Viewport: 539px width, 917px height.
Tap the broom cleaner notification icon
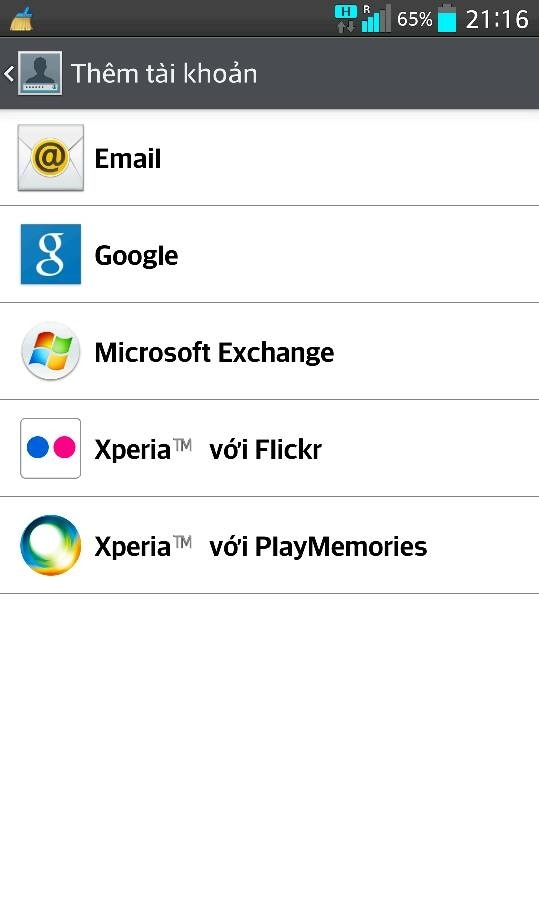click(21, 18)
